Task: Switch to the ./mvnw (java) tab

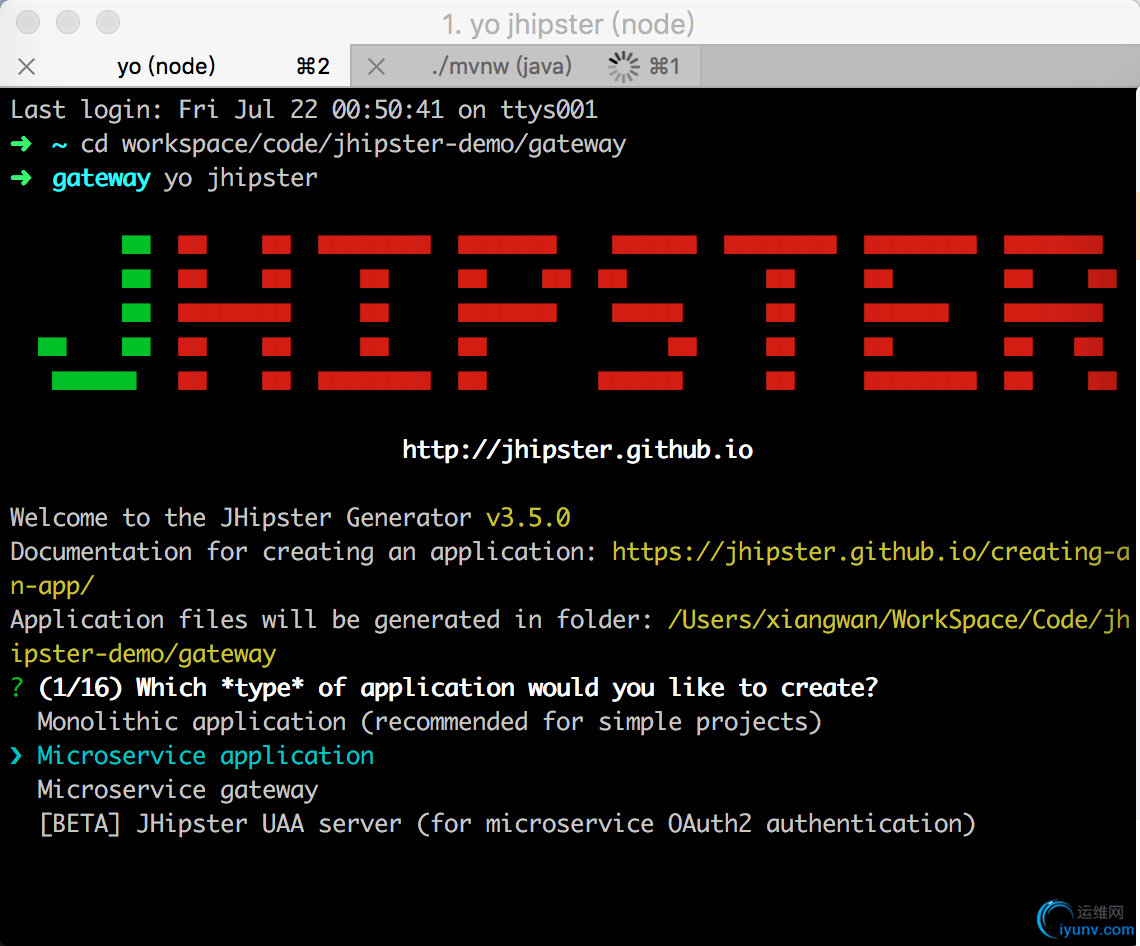Action: (x=525, y=66)
